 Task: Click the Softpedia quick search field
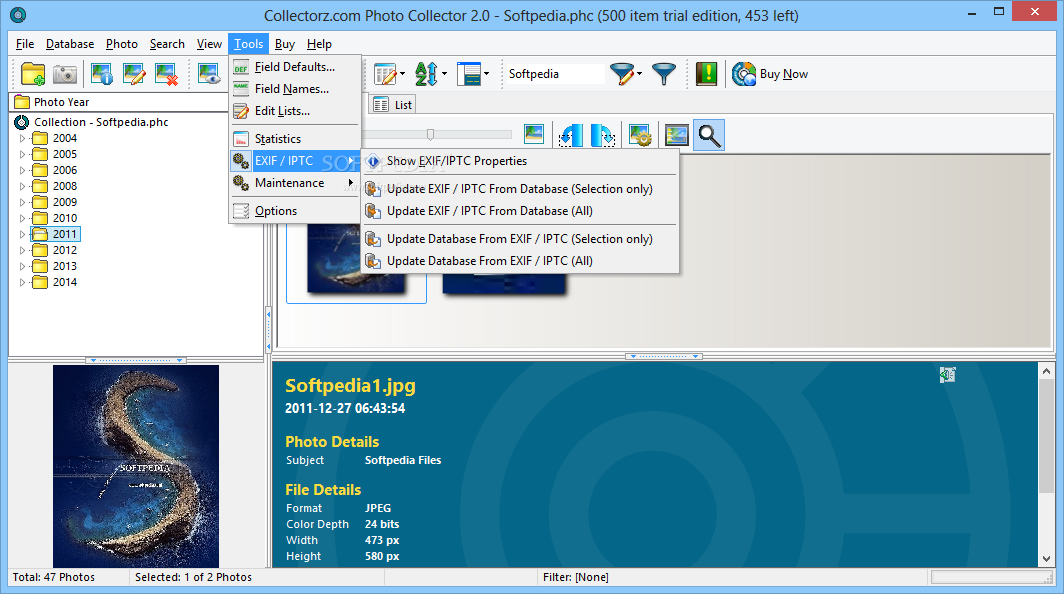(x=554, y=74)
